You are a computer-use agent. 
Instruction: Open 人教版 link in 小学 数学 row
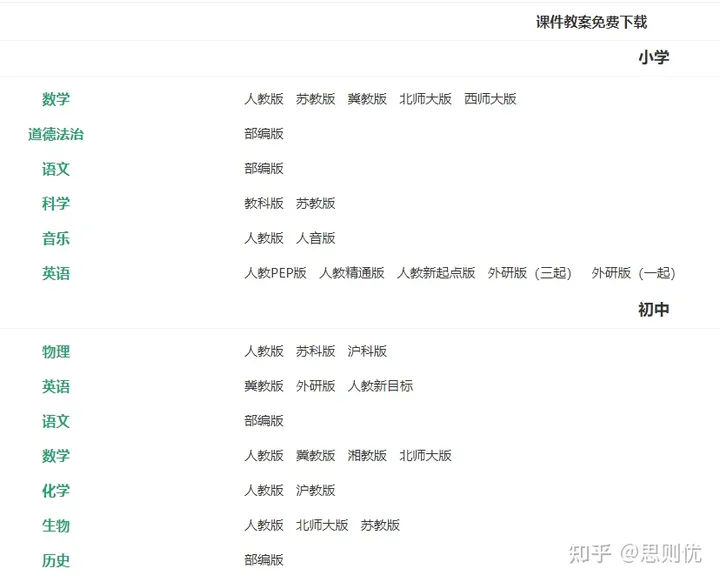pyautogui.click(x=264, y=99)
